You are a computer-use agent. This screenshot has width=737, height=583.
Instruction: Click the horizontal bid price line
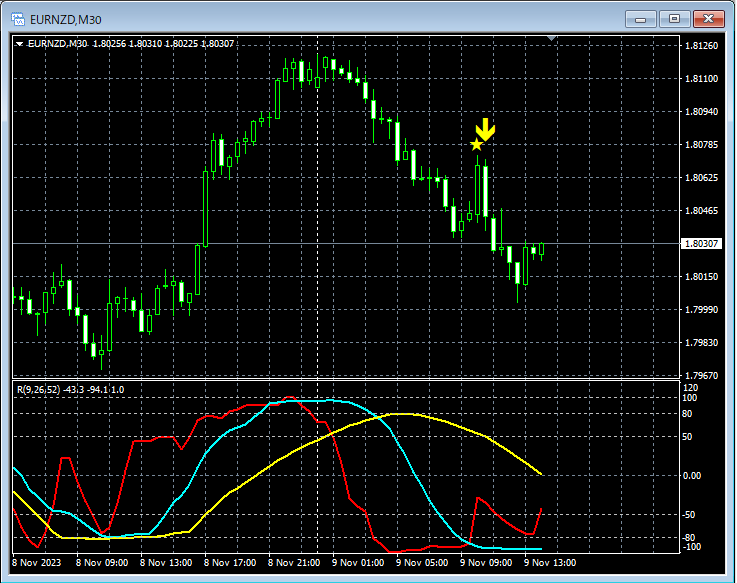click(x=346, y=244)
